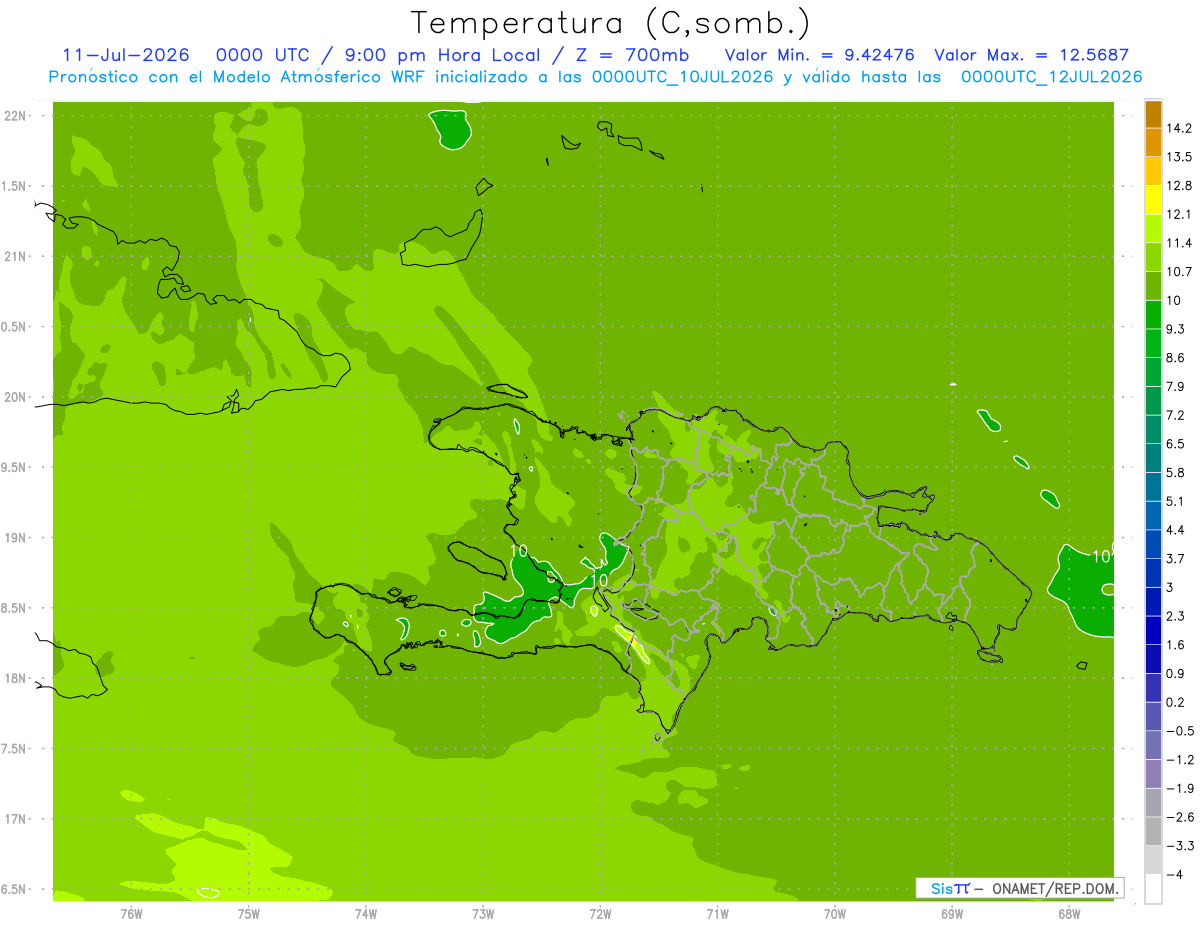Click the "74W" longitude axis label
The height and width of the screenshot is (927, 1200).
[365, 914]
